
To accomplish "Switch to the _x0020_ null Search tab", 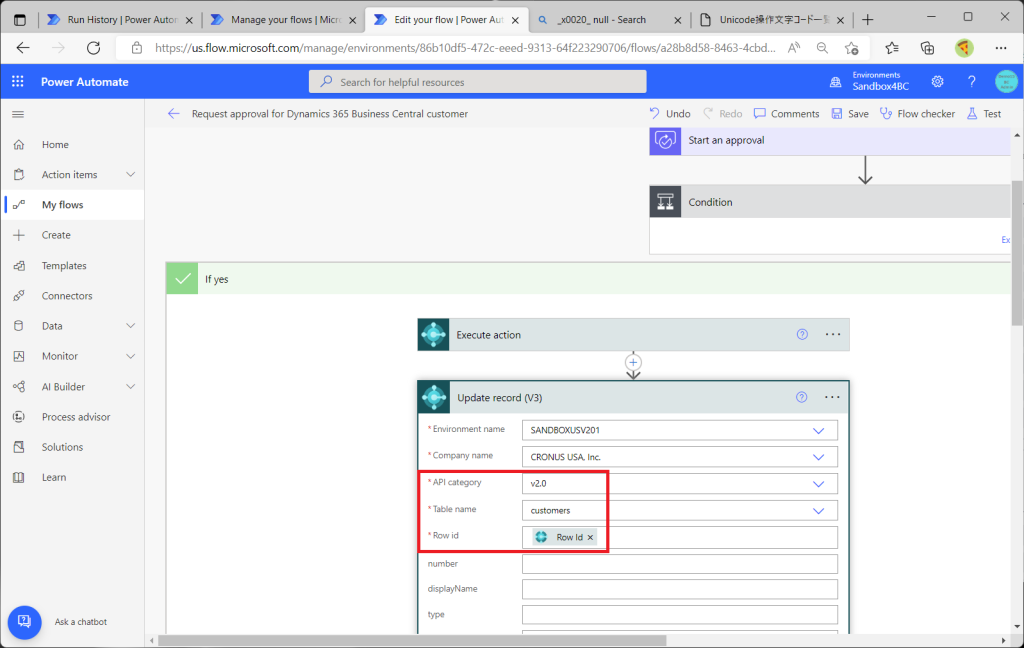I will pos(609,20).
